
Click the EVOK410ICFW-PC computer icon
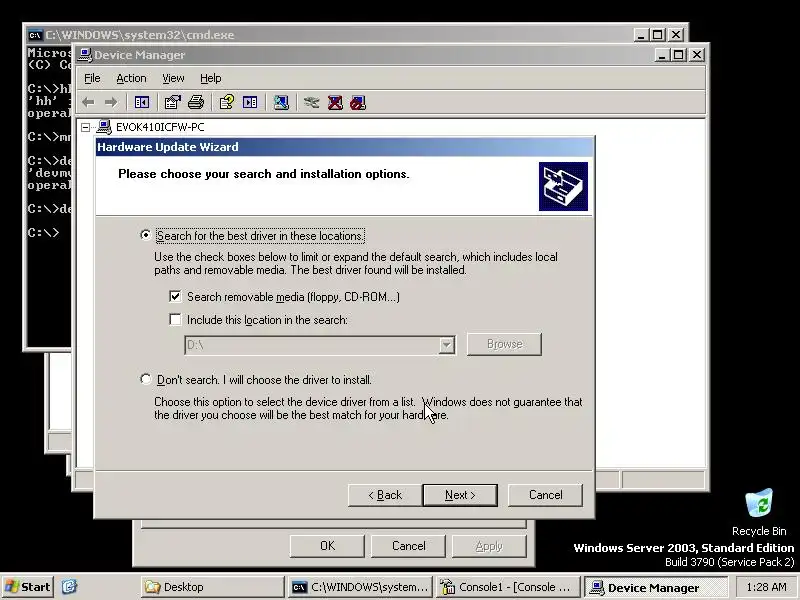[104, 127]
